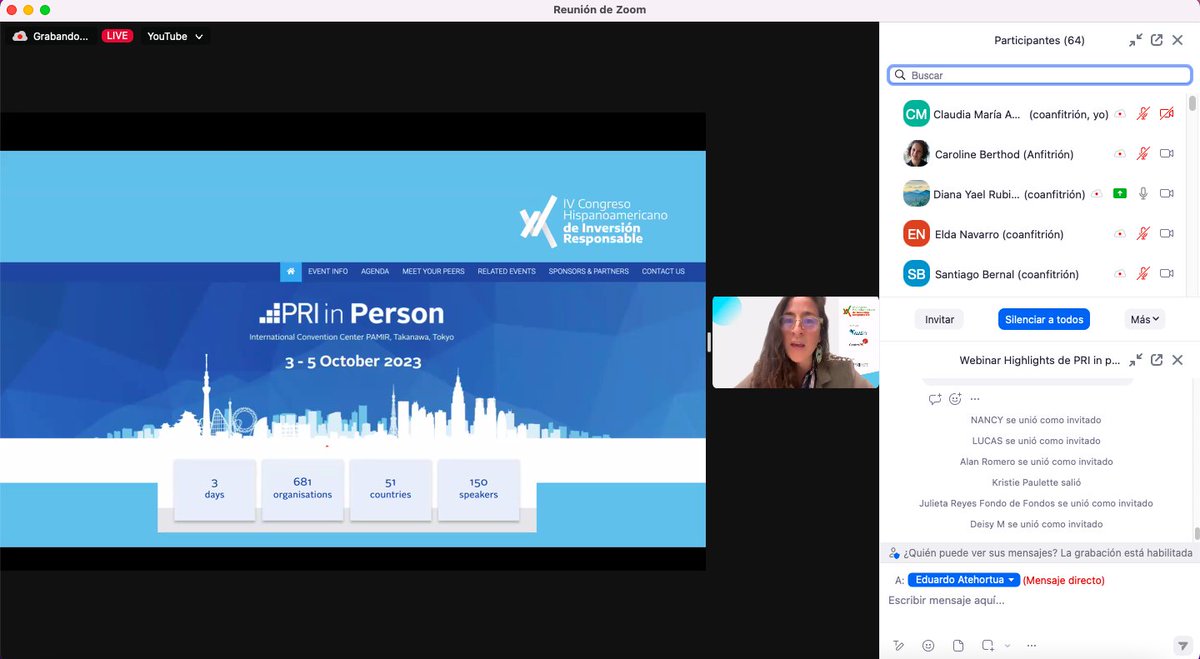Click Caroline Berthod's recording indicator icon
Viewport: 1200px width, 659px height.
click(x=1120, y=154)
